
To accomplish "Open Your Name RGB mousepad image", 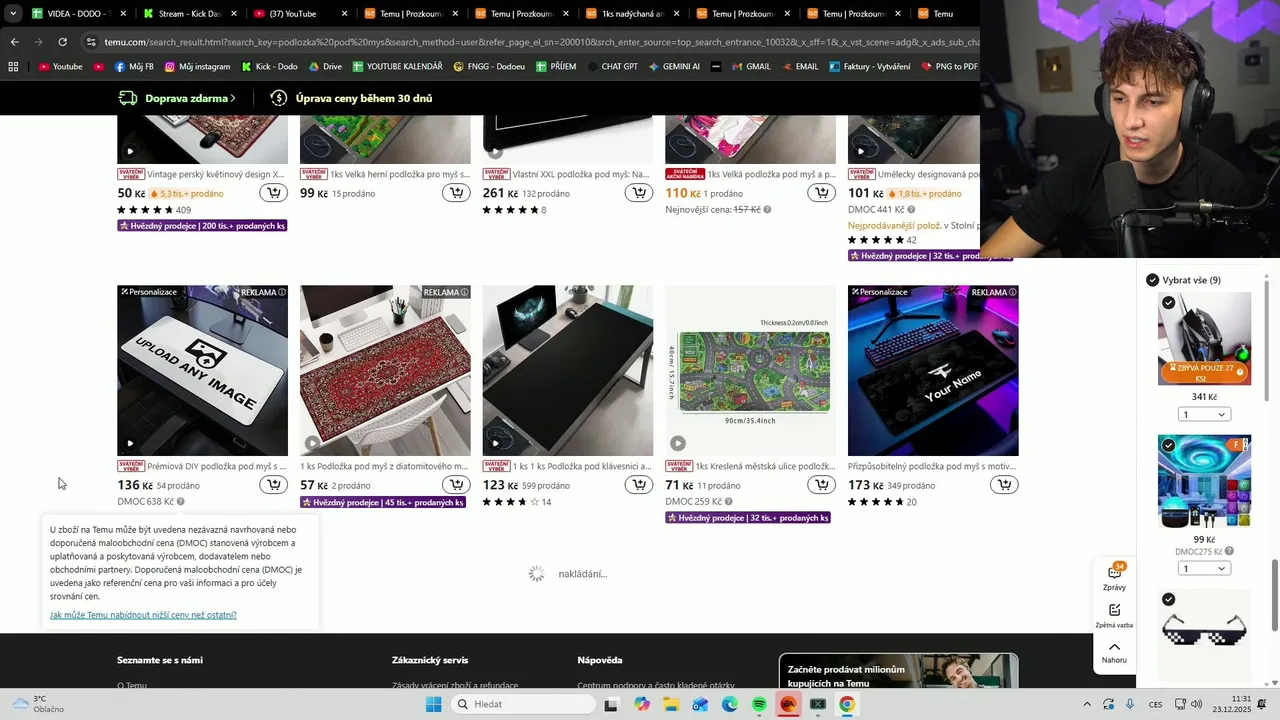I will 933,371.
